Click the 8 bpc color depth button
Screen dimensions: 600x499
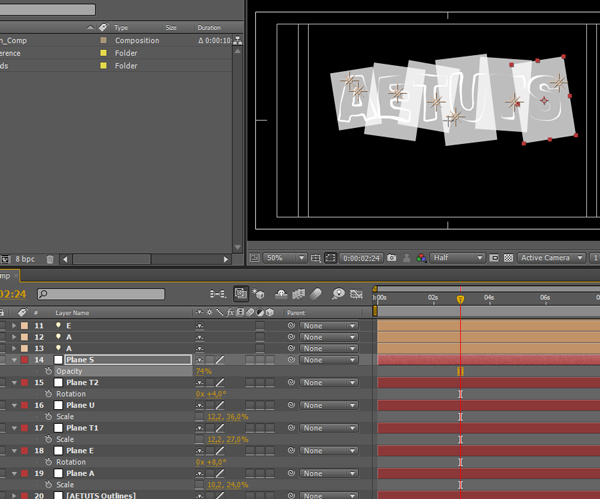click(25, 259)
